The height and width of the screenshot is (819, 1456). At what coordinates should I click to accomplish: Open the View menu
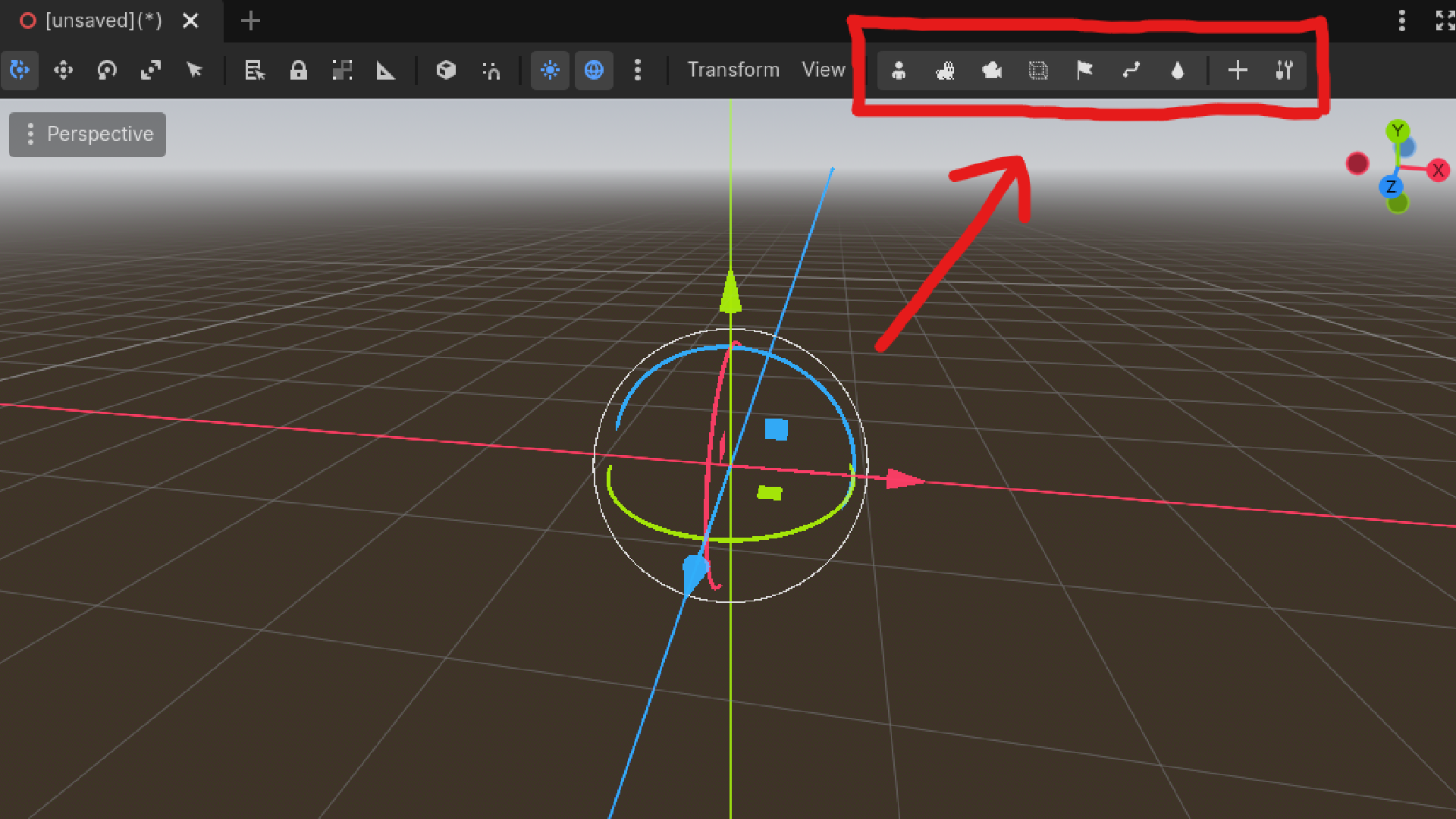pyautogui.click(x=824, y=70)
